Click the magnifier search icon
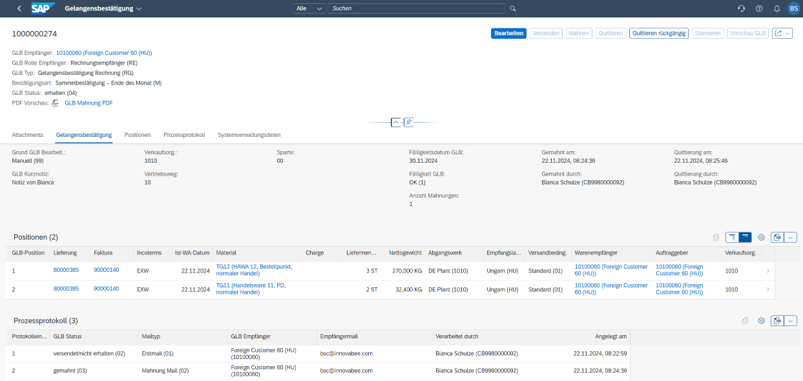Screen dimensions: 803x381 click(x=513, y=9)
